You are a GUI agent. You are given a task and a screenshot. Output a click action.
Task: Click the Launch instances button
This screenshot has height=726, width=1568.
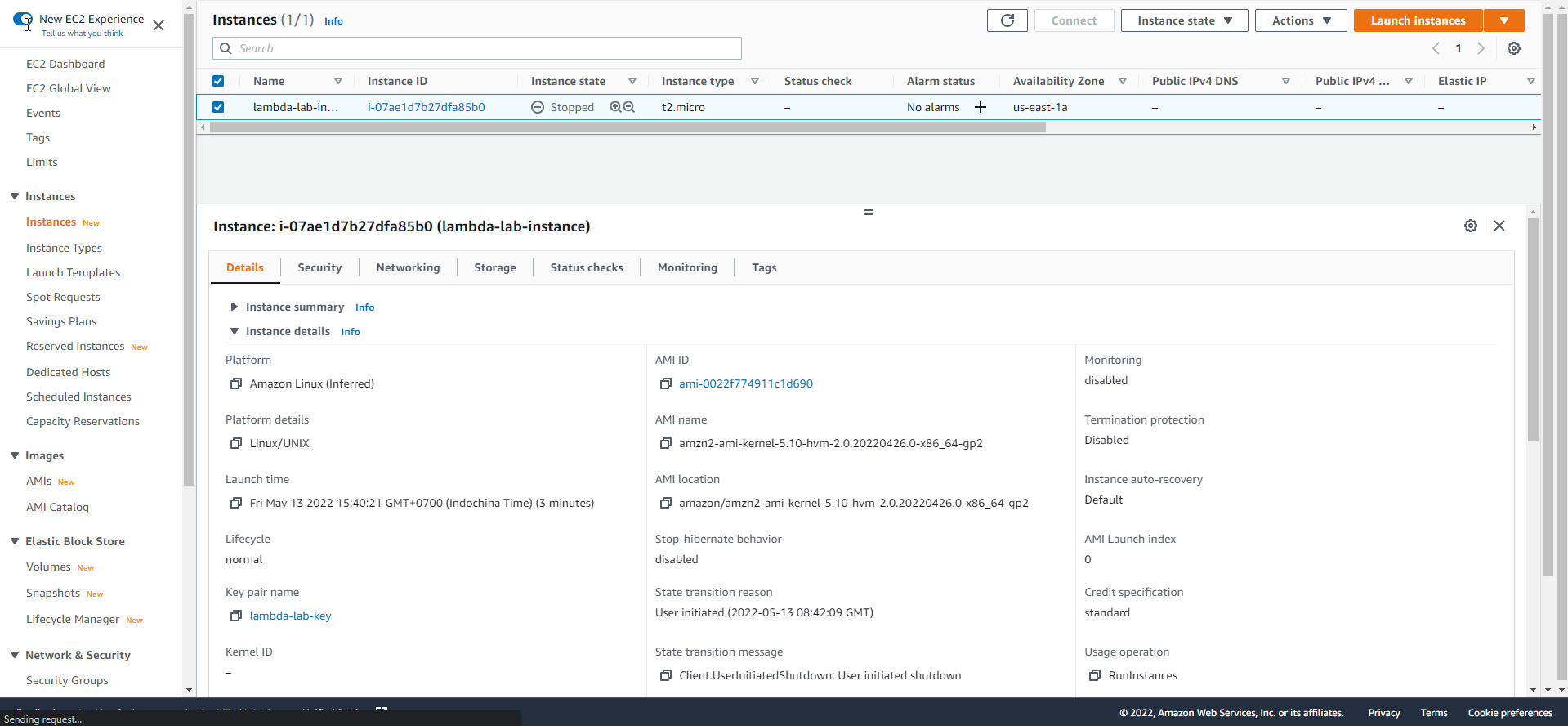1418,20
